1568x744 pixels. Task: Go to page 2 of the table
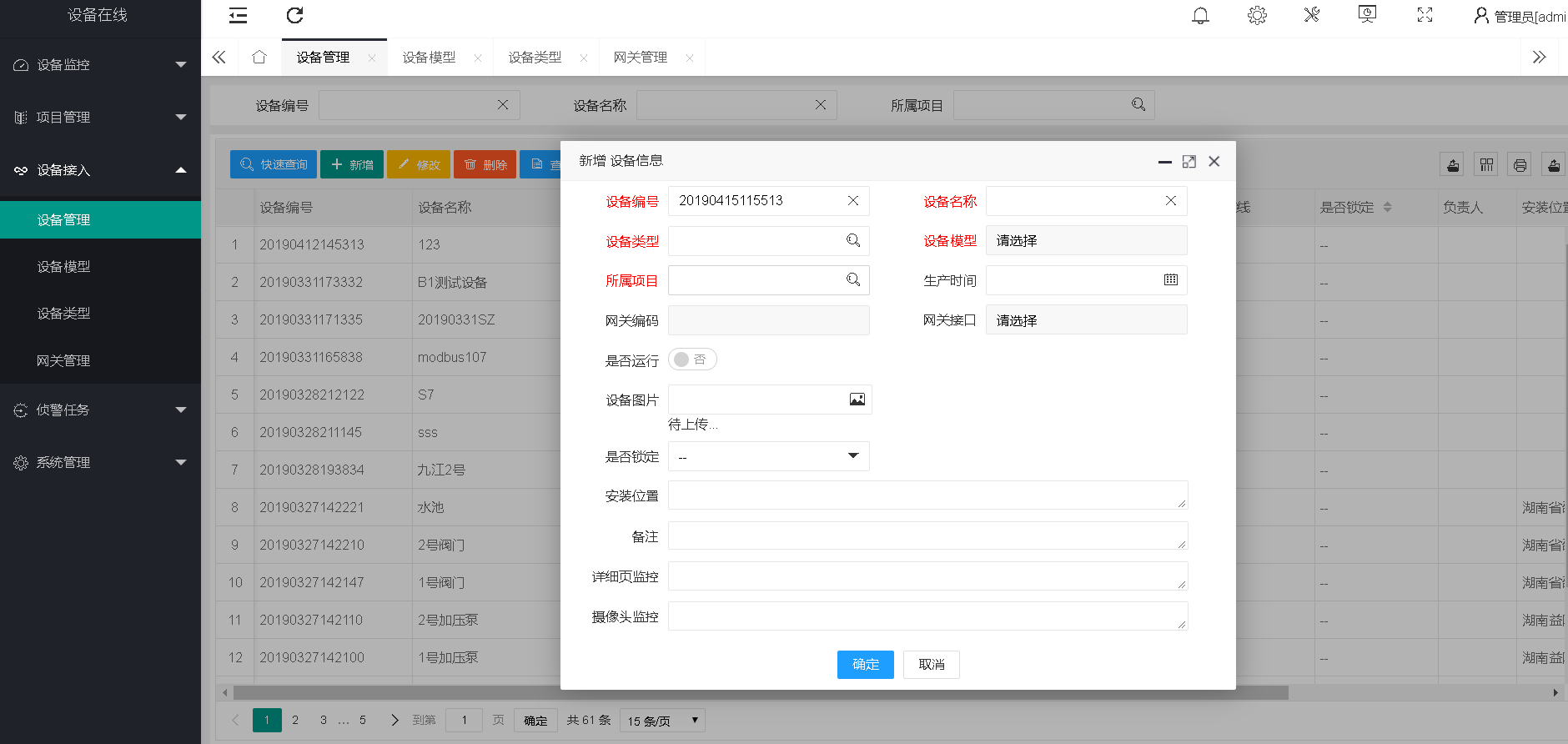click(x=295, y=720)
